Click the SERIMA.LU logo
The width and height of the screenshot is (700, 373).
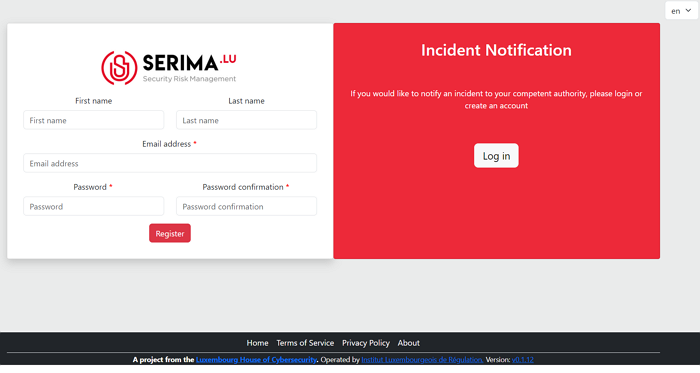pos(169,68)
